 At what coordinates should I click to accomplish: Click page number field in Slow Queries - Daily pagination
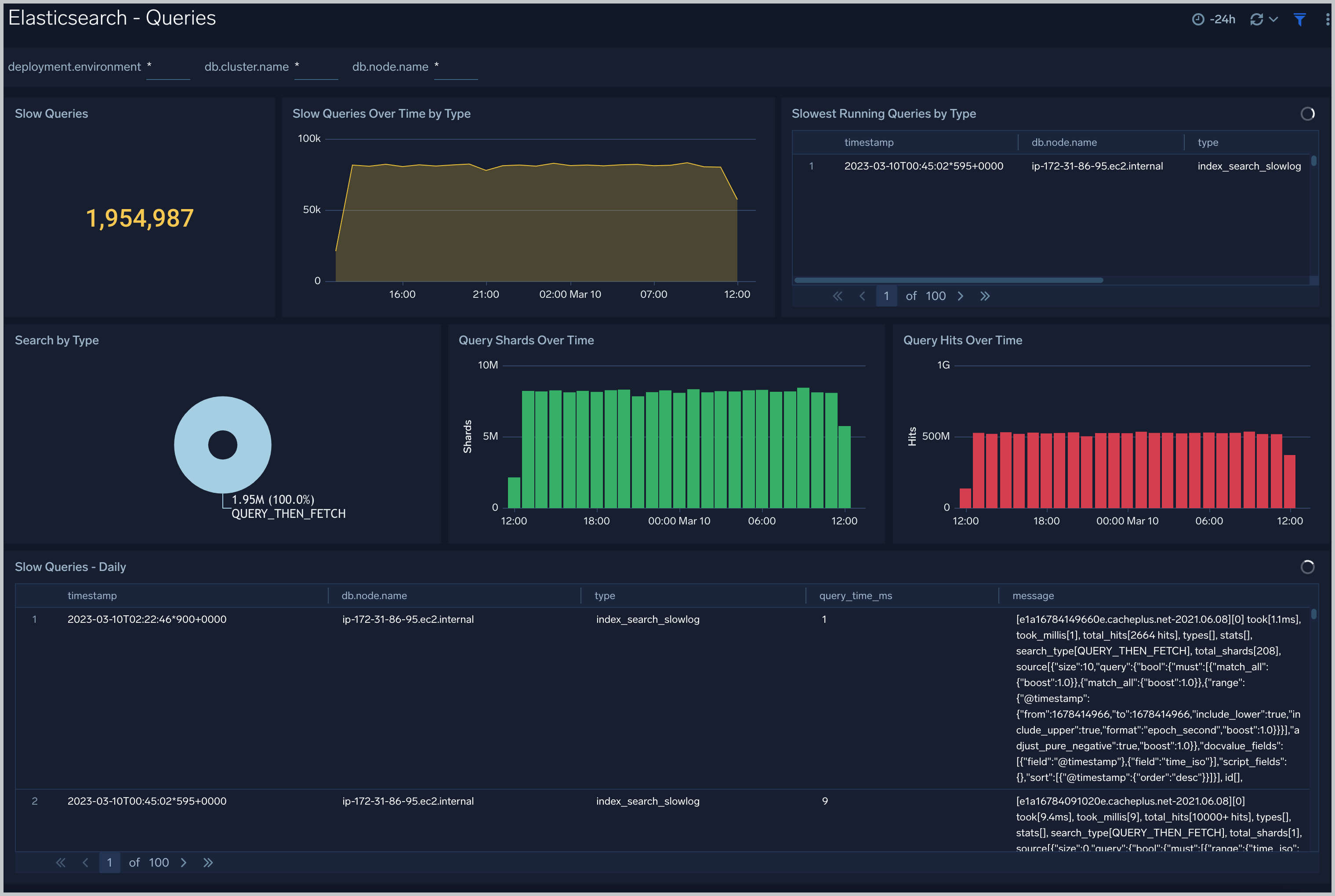[109, 863]
